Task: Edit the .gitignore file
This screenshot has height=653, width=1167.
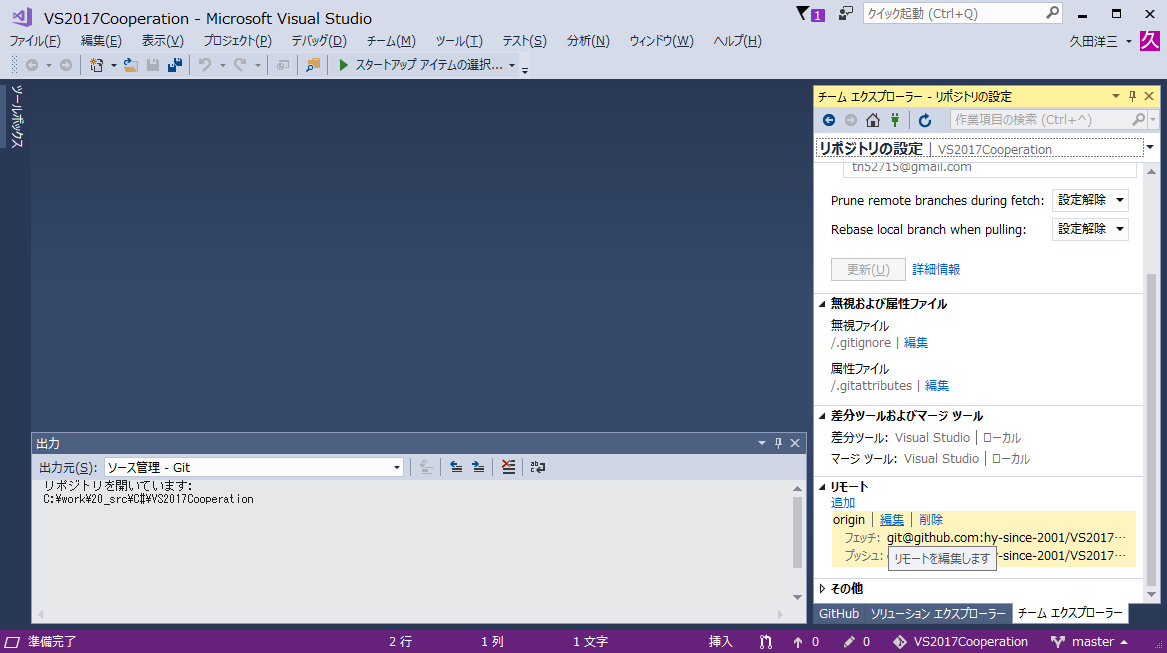Action: point(914,342)
